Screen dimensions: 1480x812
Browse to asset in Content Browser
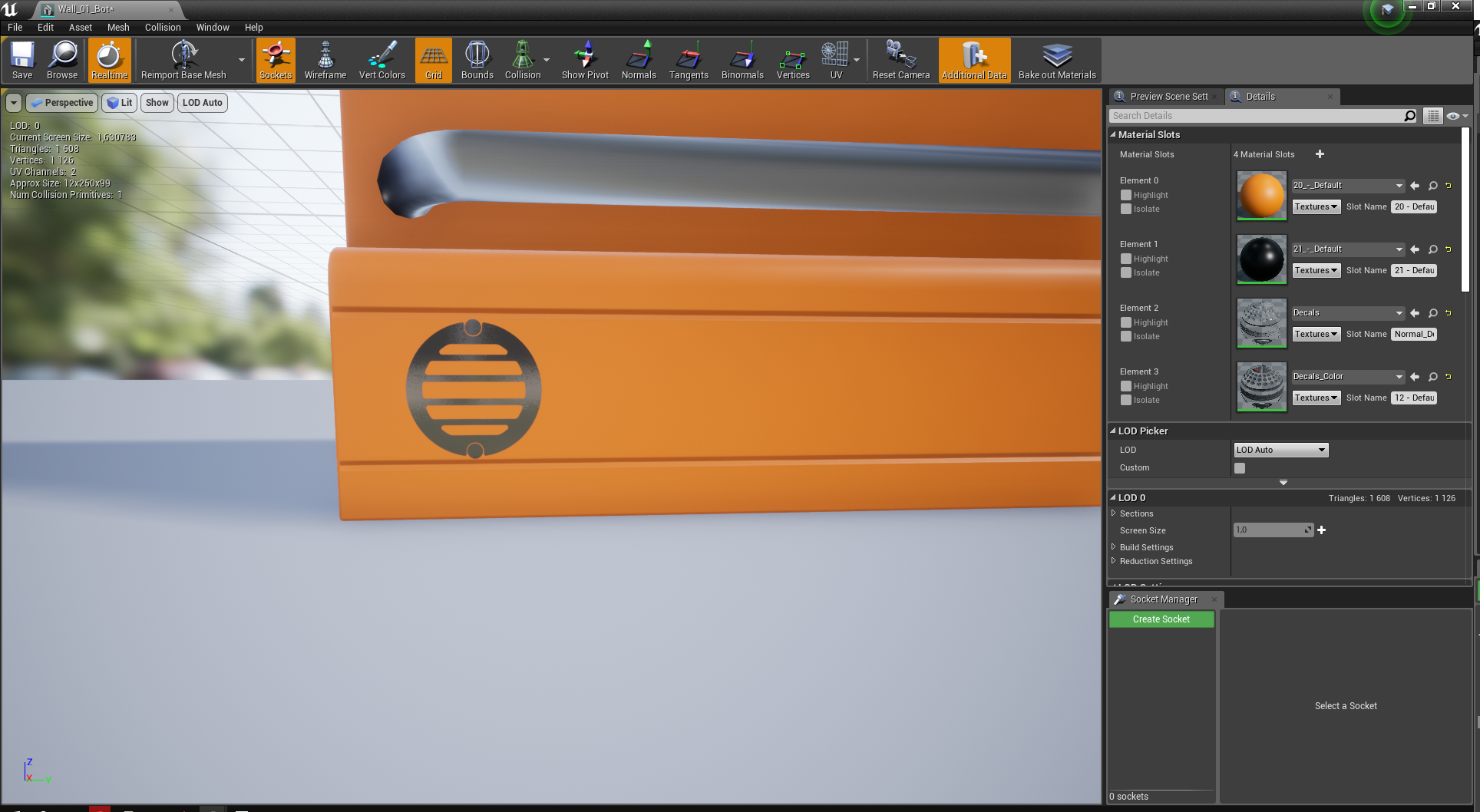62,60
